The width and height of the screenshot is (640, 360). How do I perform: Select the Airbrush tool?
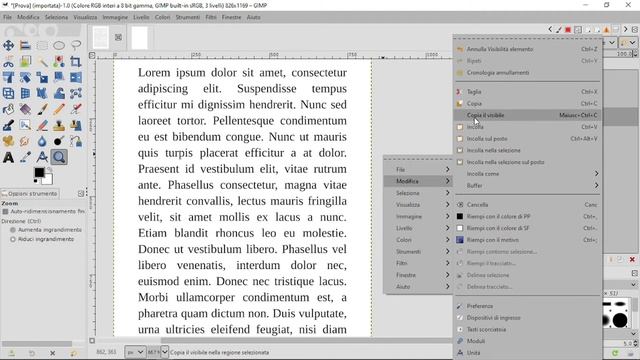(x=76, y=109)
